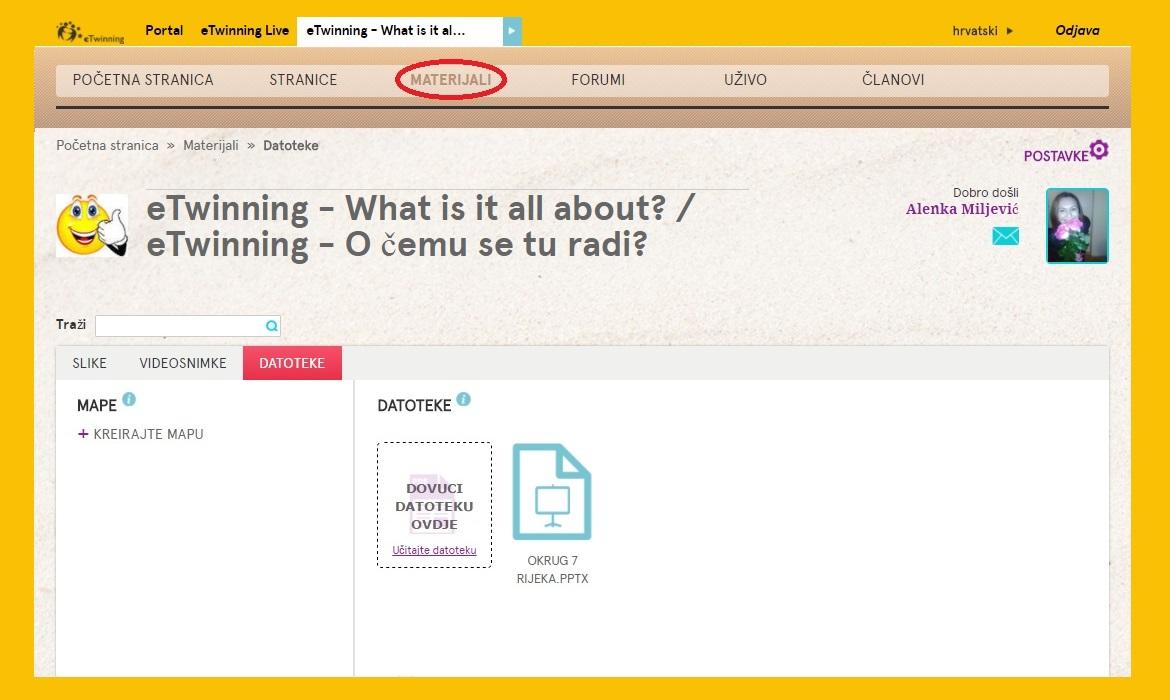Click the Datoteke breadcrumb

(x=291, y=146)
